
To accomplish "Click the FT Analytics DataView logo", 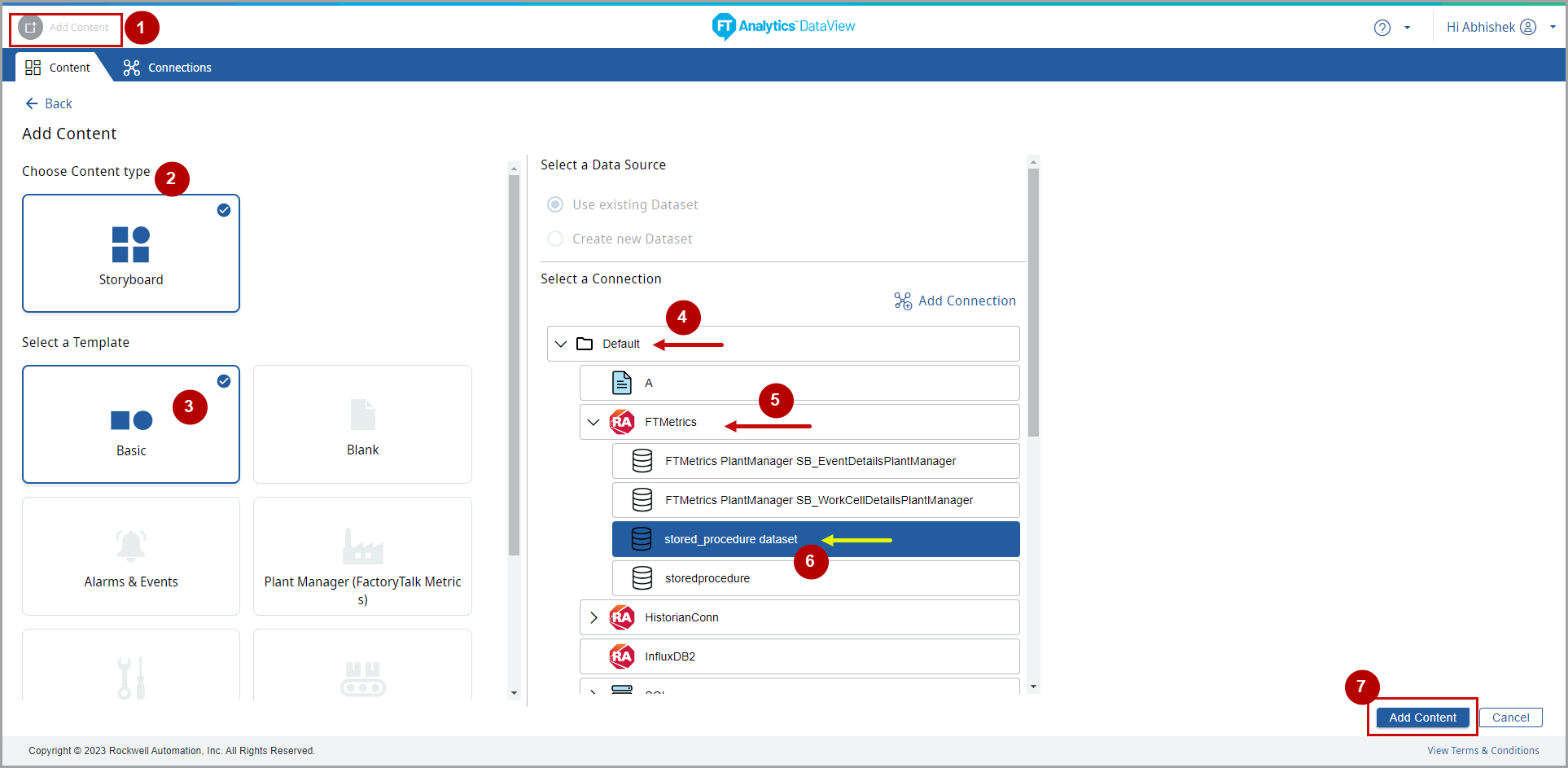I will (783, 26).
